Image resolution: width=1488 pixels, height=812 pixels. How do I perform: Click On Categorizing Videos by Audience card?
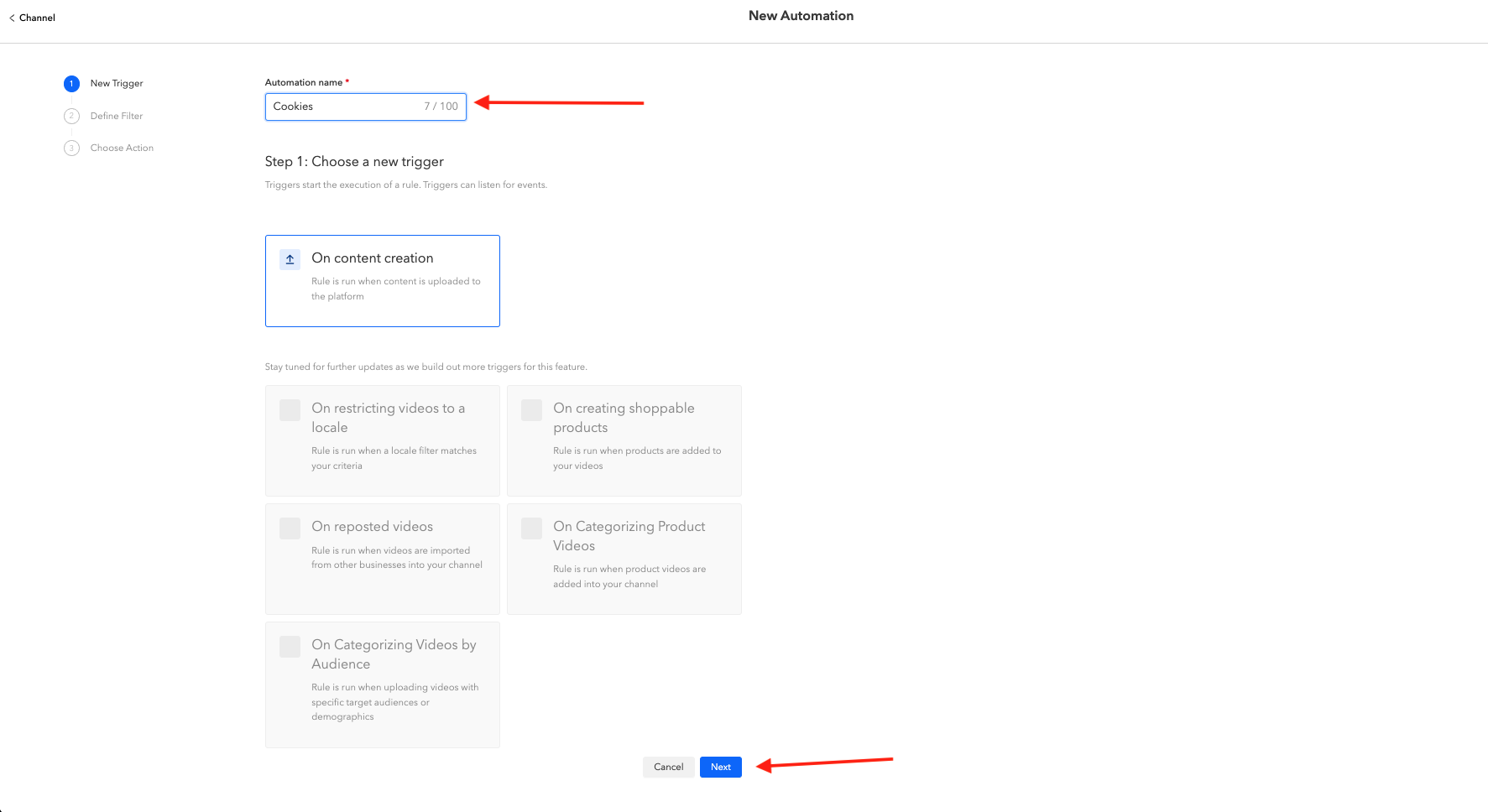point(383,684)
